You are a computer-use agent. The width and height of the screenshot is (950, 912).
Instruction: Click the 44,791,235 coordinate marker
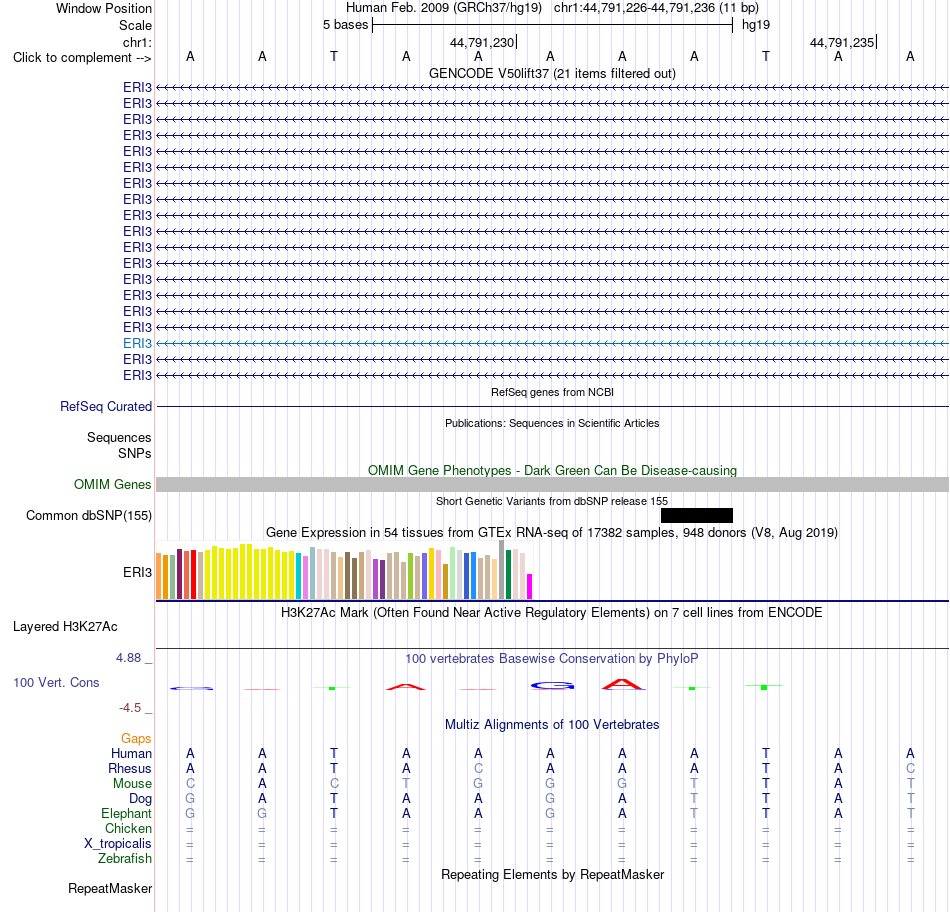click(x=843, y=42)
